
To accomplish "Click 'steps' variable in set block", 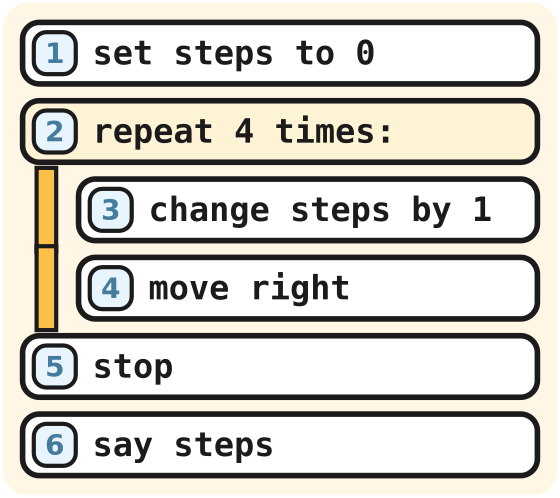I will [x=224, y=55].
